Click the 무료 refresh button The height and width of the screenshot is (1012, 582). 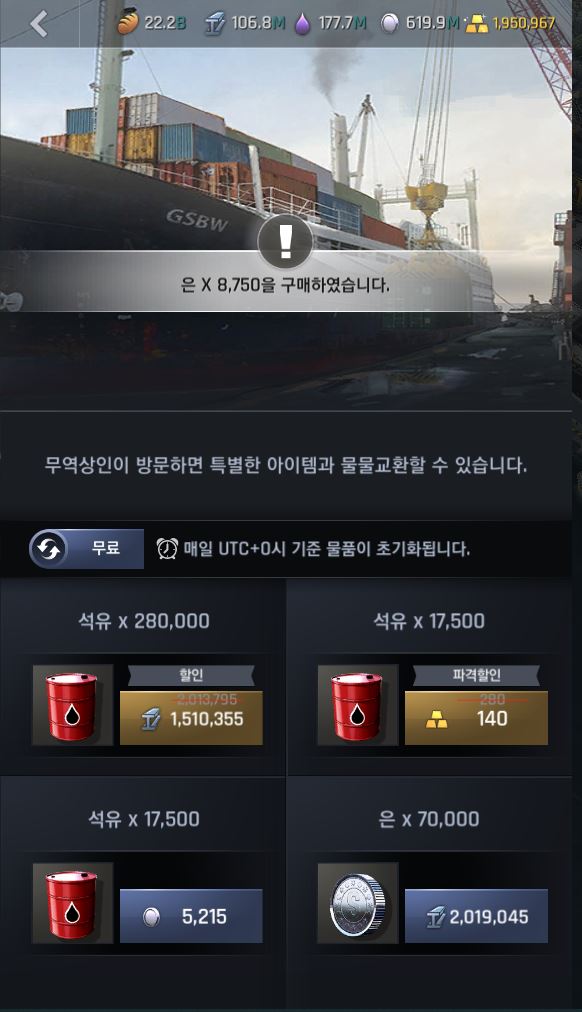tap(86, 549)
